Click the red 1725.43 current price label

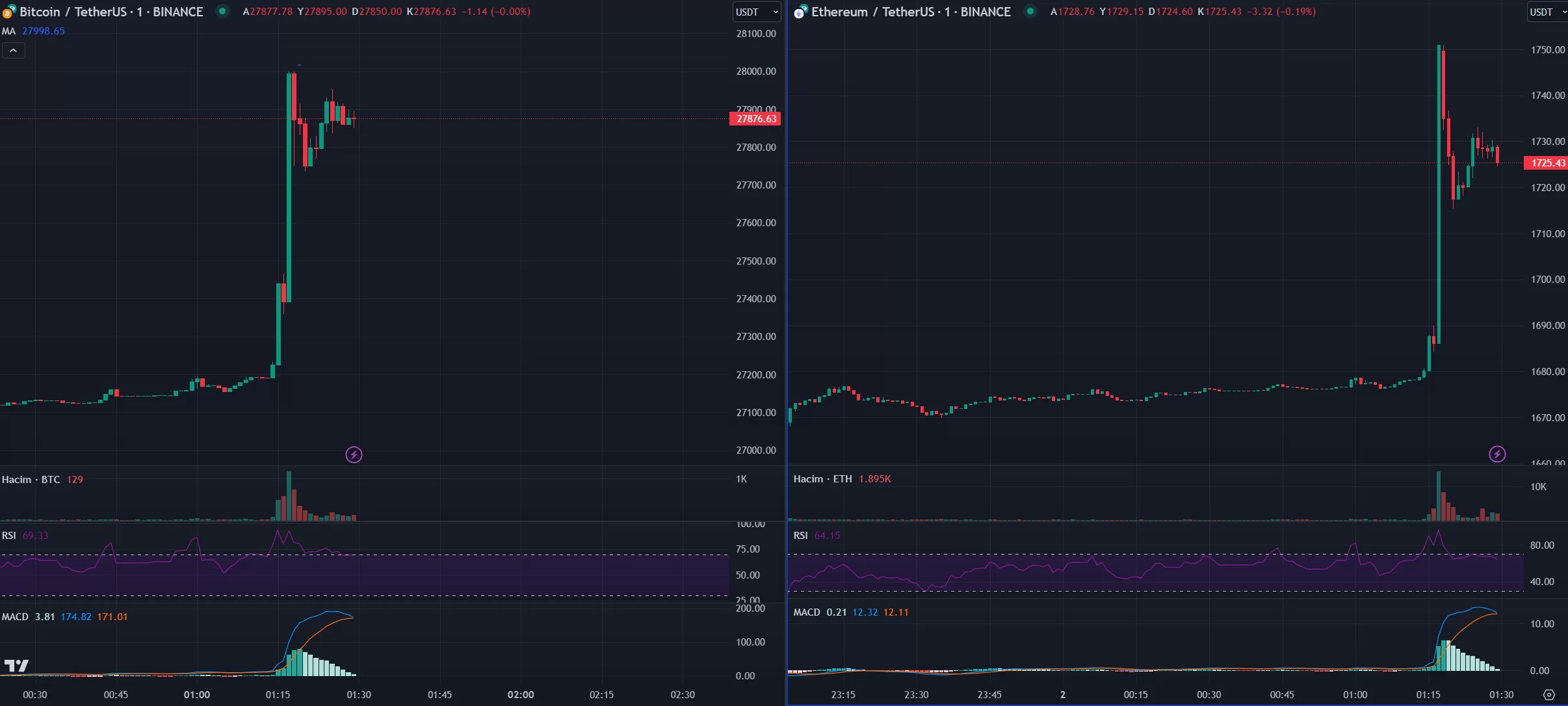click(x=1547, y=163)
